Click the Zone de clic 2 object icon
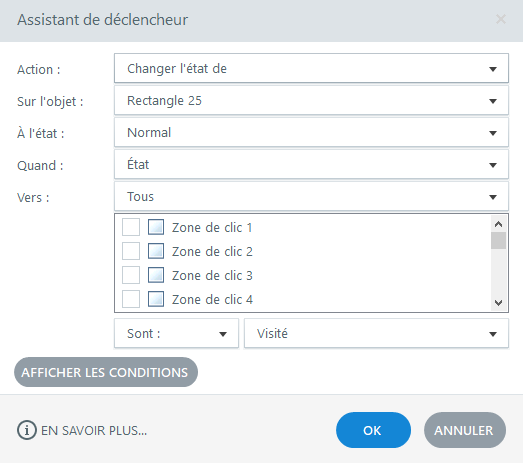This screenshot has width=523, height=463. pos(156,251)
